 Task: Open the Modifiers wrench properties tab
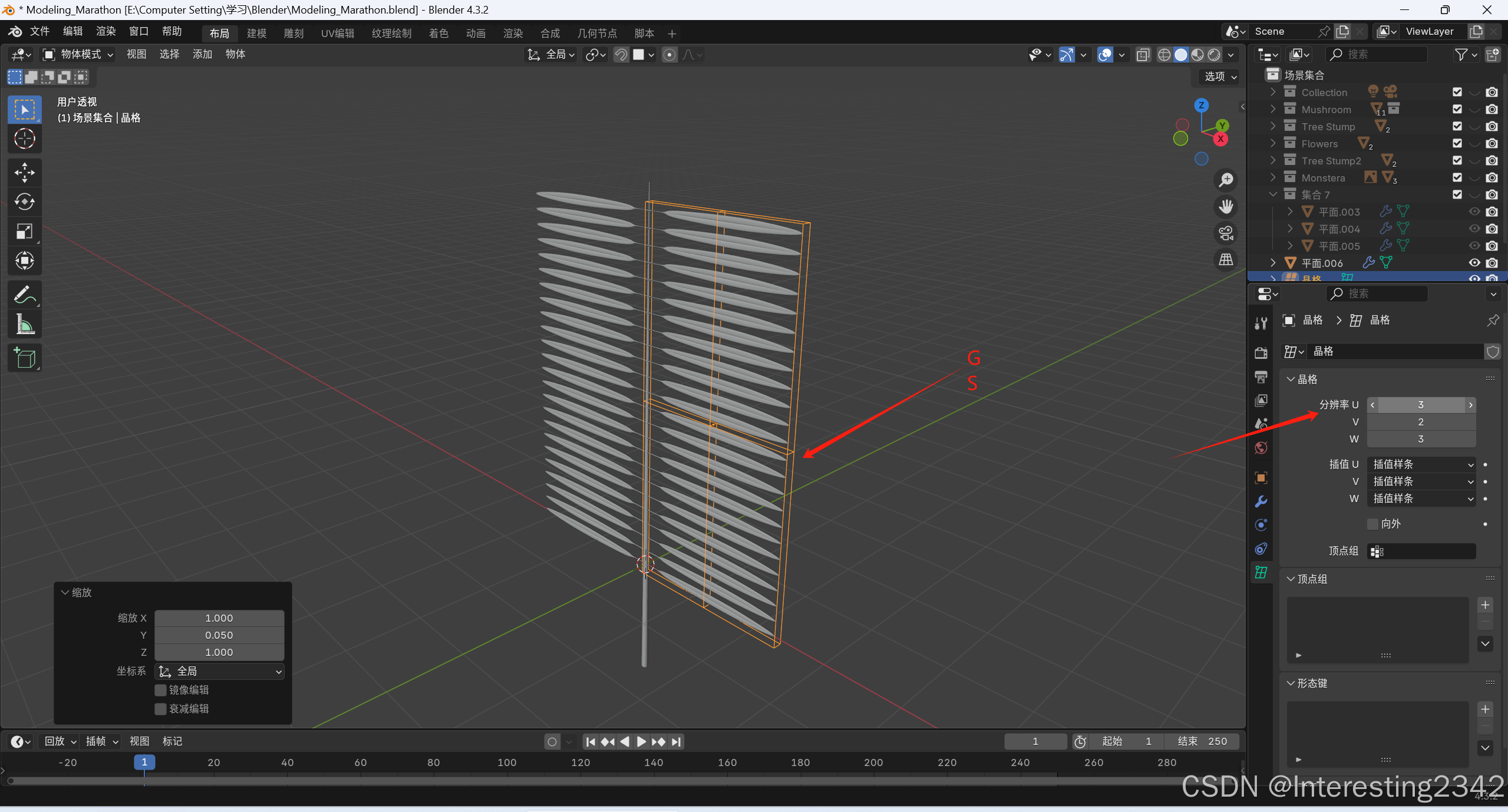pyautogui.click(x=1260, y=501)
